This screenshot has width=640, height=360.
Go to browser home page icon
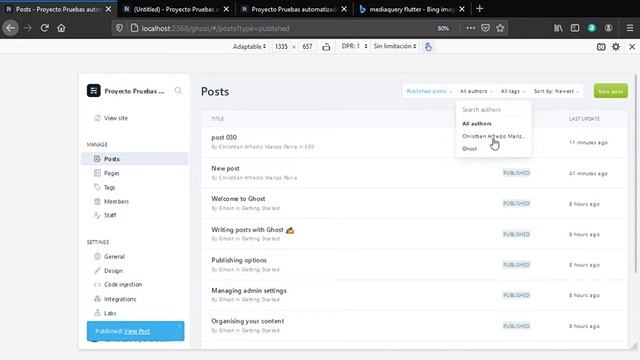61,28
